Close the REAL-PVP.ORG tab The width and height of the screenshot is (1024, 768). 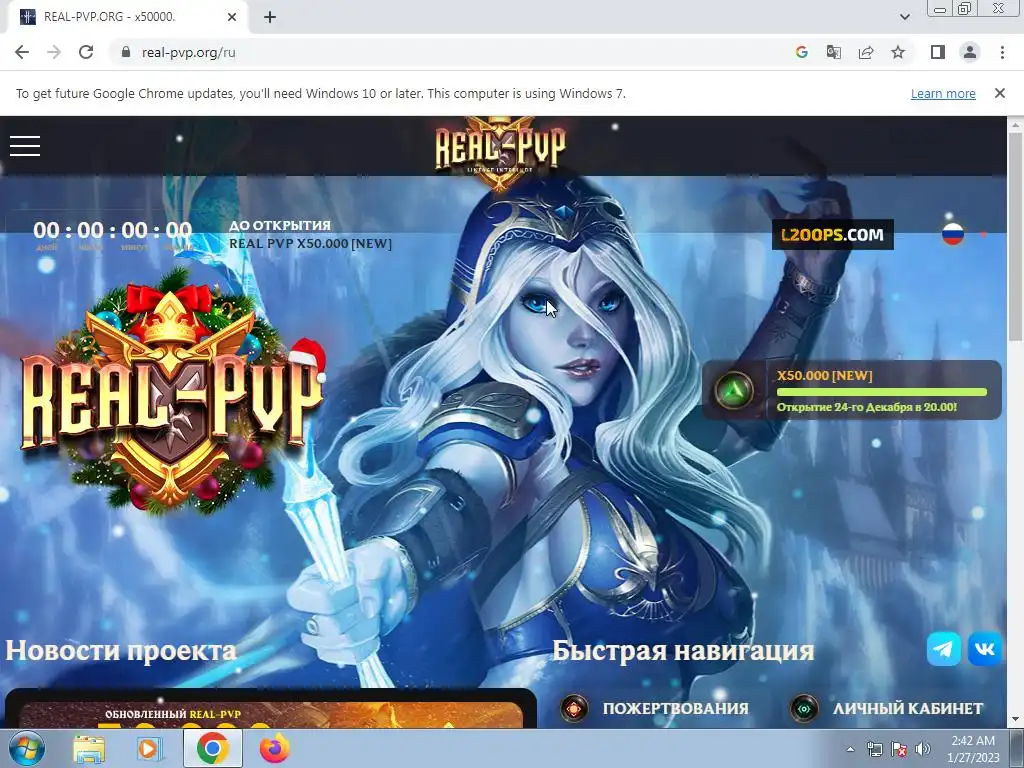pyautogui.click(x=232, y=17)
